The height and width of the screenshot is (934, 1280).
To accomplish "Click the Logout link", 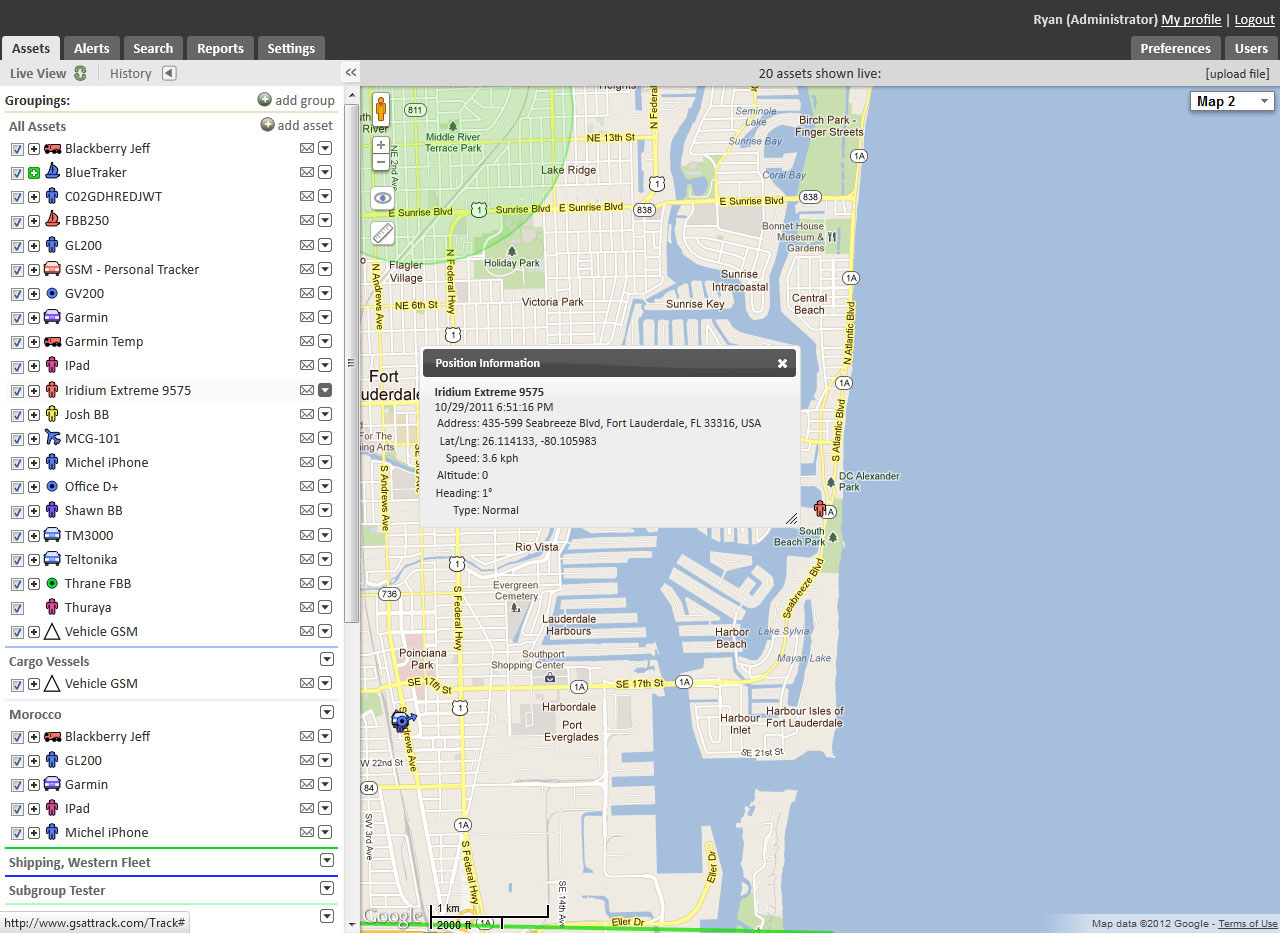I will click(1254, 19).
